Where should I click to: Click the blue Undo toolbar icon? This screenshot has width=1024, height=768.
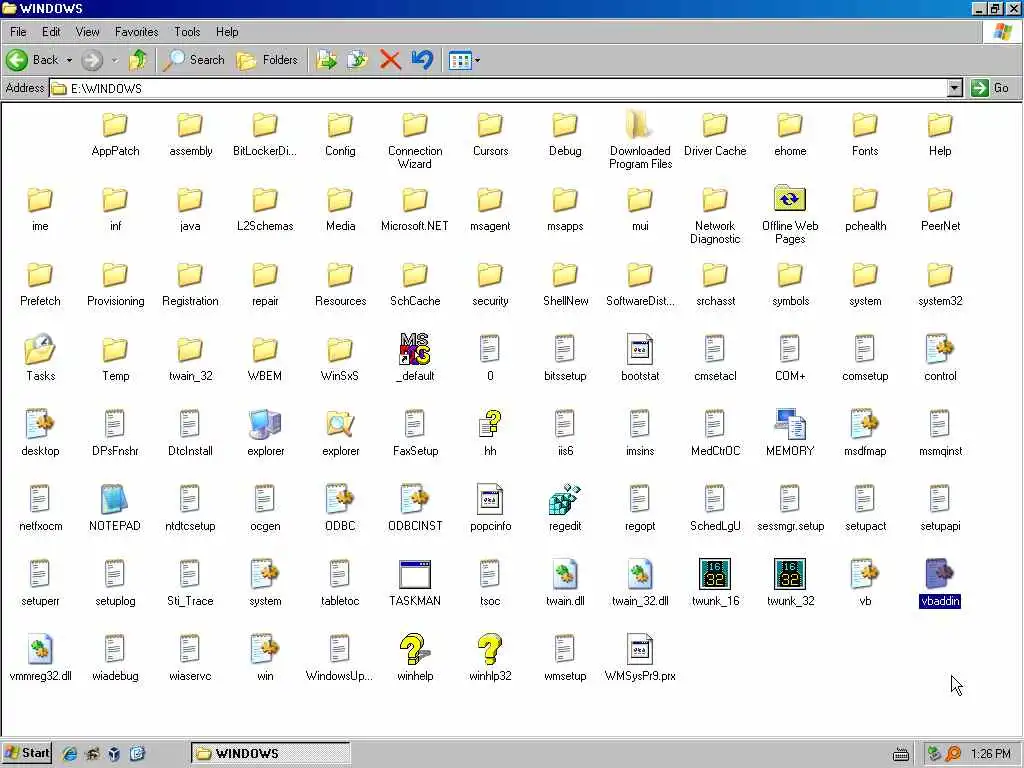(x=423, y=60)
